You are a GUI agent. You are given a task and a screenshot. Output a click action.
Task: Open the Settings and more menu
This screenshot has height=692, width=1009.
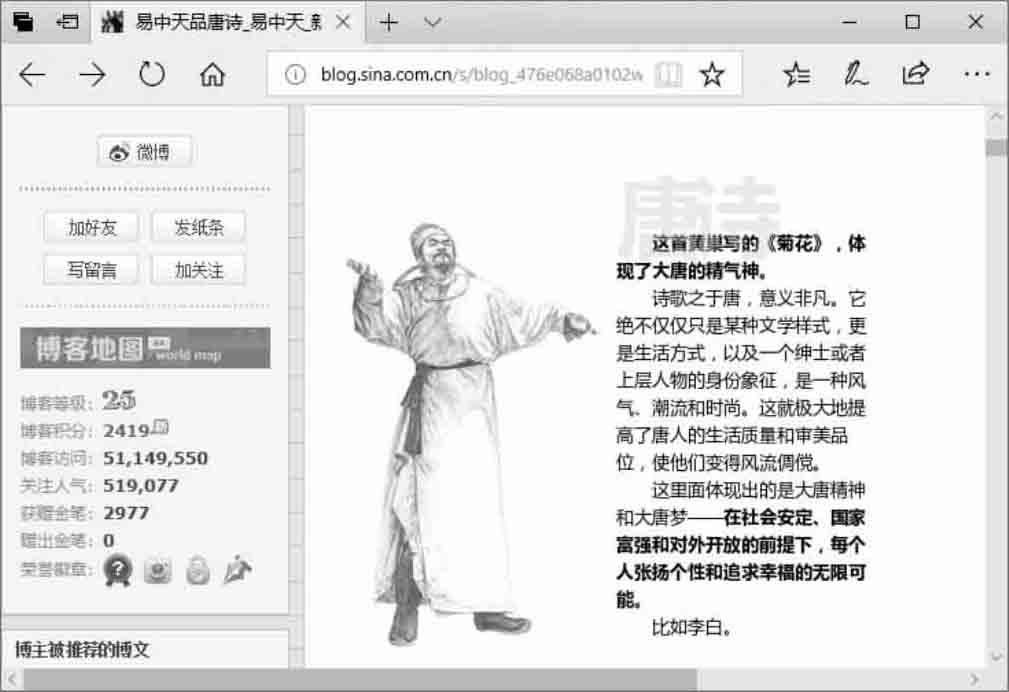point(976,75)
